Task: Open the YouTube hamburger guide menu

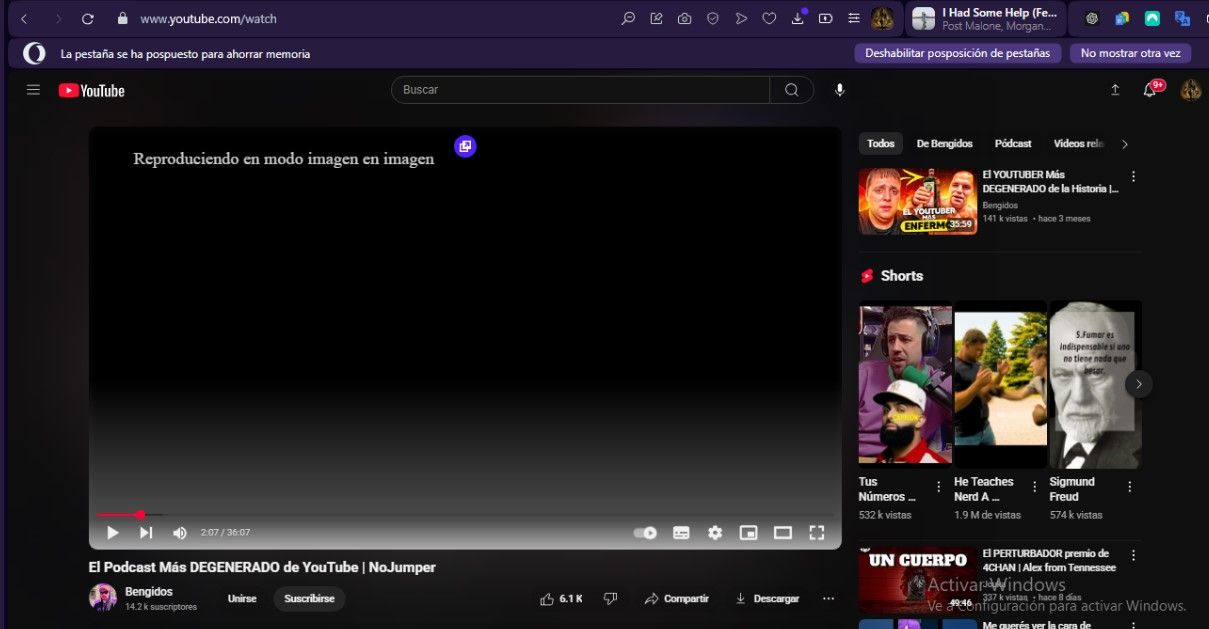Action: click(33, 90)
